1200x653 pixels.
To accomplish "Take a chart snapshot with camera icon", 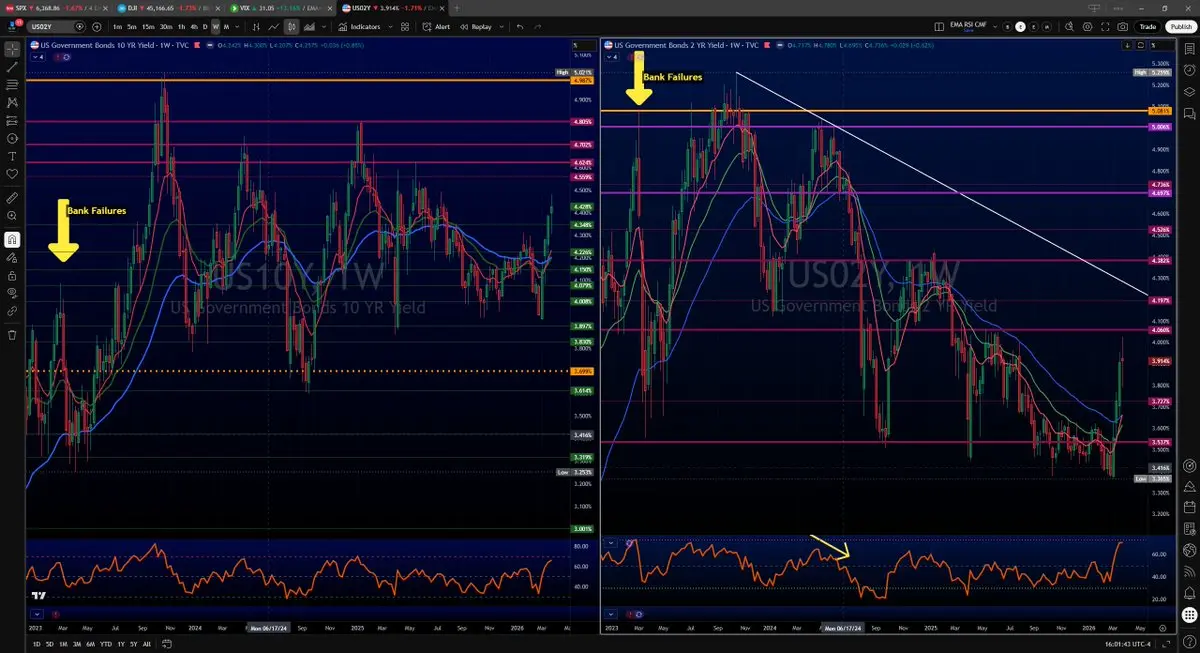I will click(x=1123, y=25).
